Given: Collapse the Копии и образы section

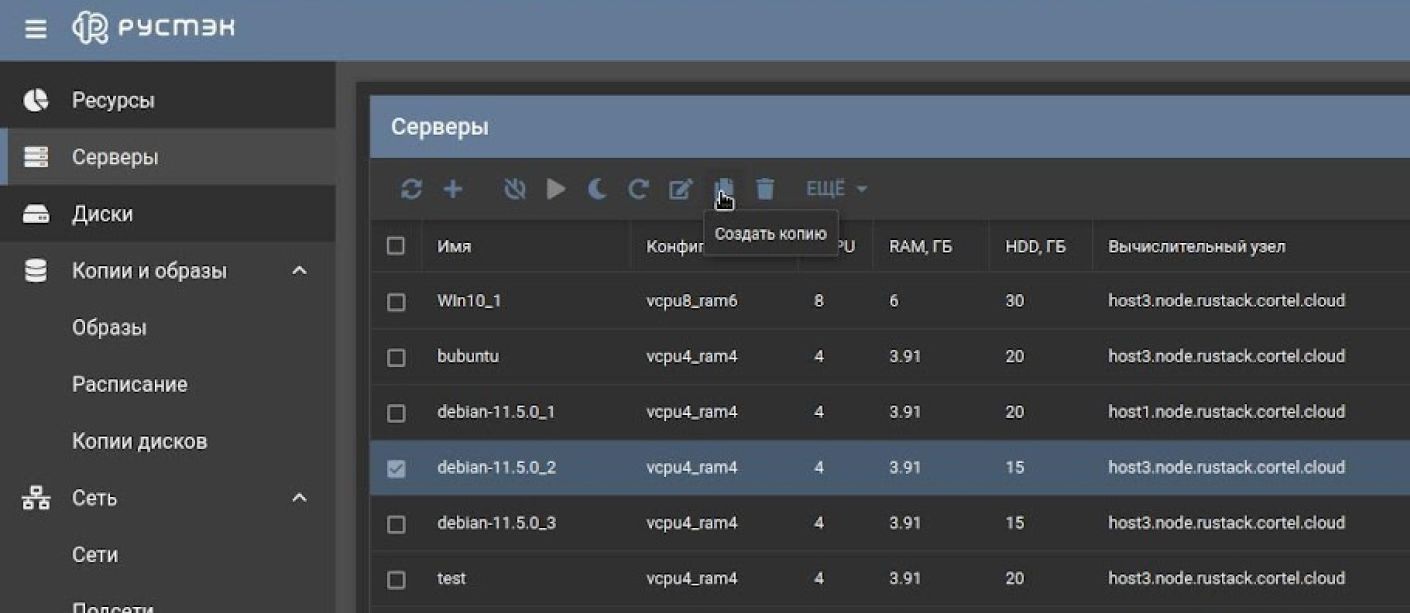Looking at the screenshot, I should point(299,271).
